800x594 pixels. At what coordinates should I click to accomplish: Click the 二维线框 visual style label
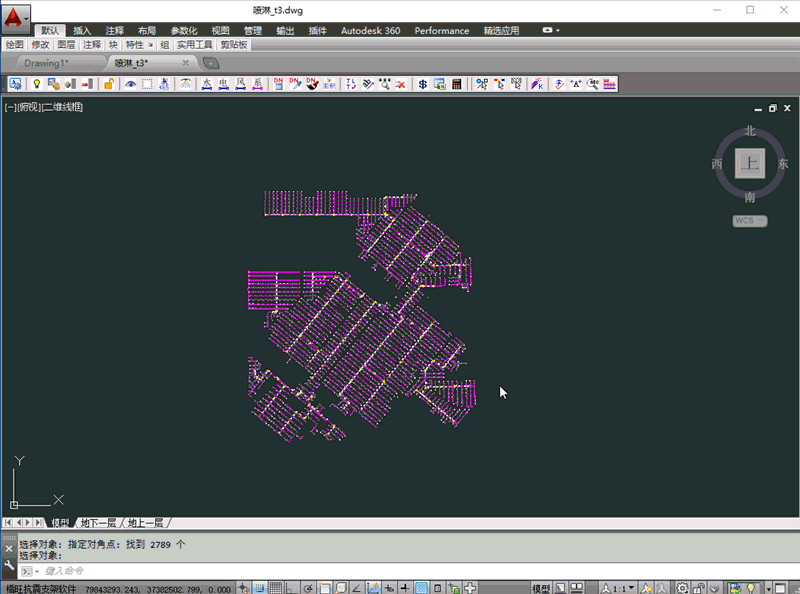point(64,107)
